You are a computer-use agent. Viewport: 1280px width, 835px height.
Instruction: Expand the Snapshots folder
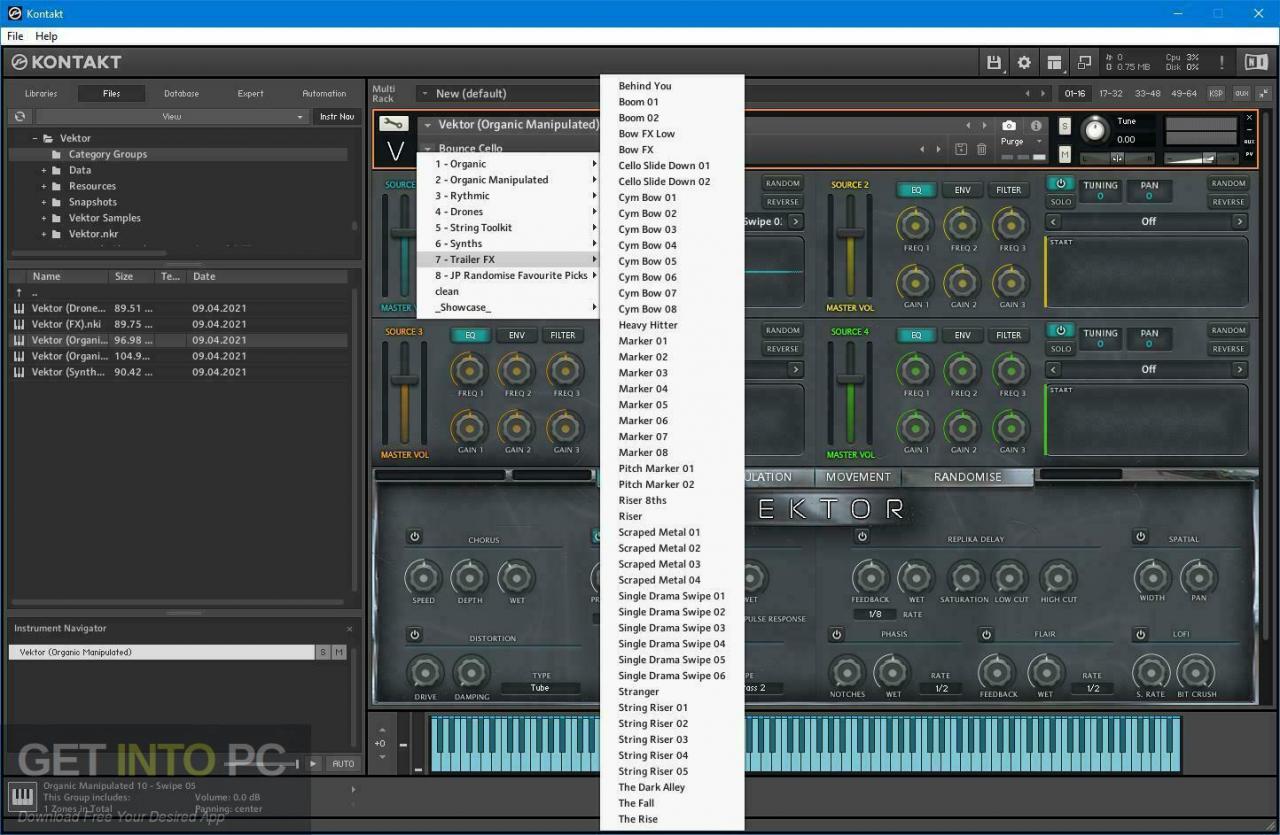44,202
